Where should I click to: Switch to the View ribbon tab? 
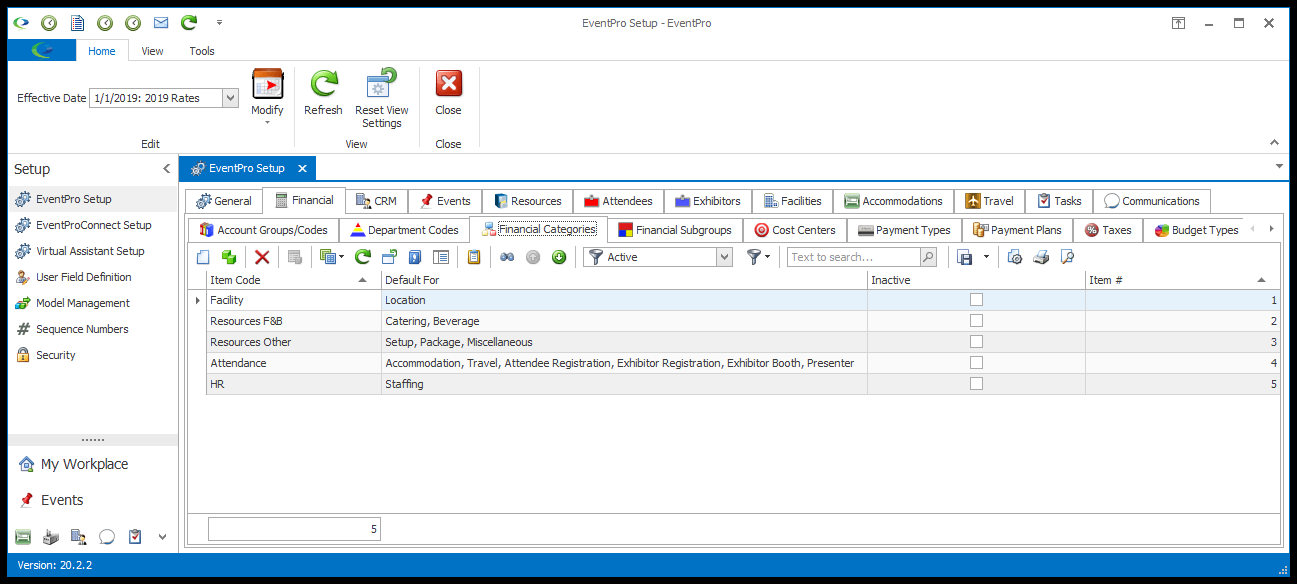[x=152, y=51]
